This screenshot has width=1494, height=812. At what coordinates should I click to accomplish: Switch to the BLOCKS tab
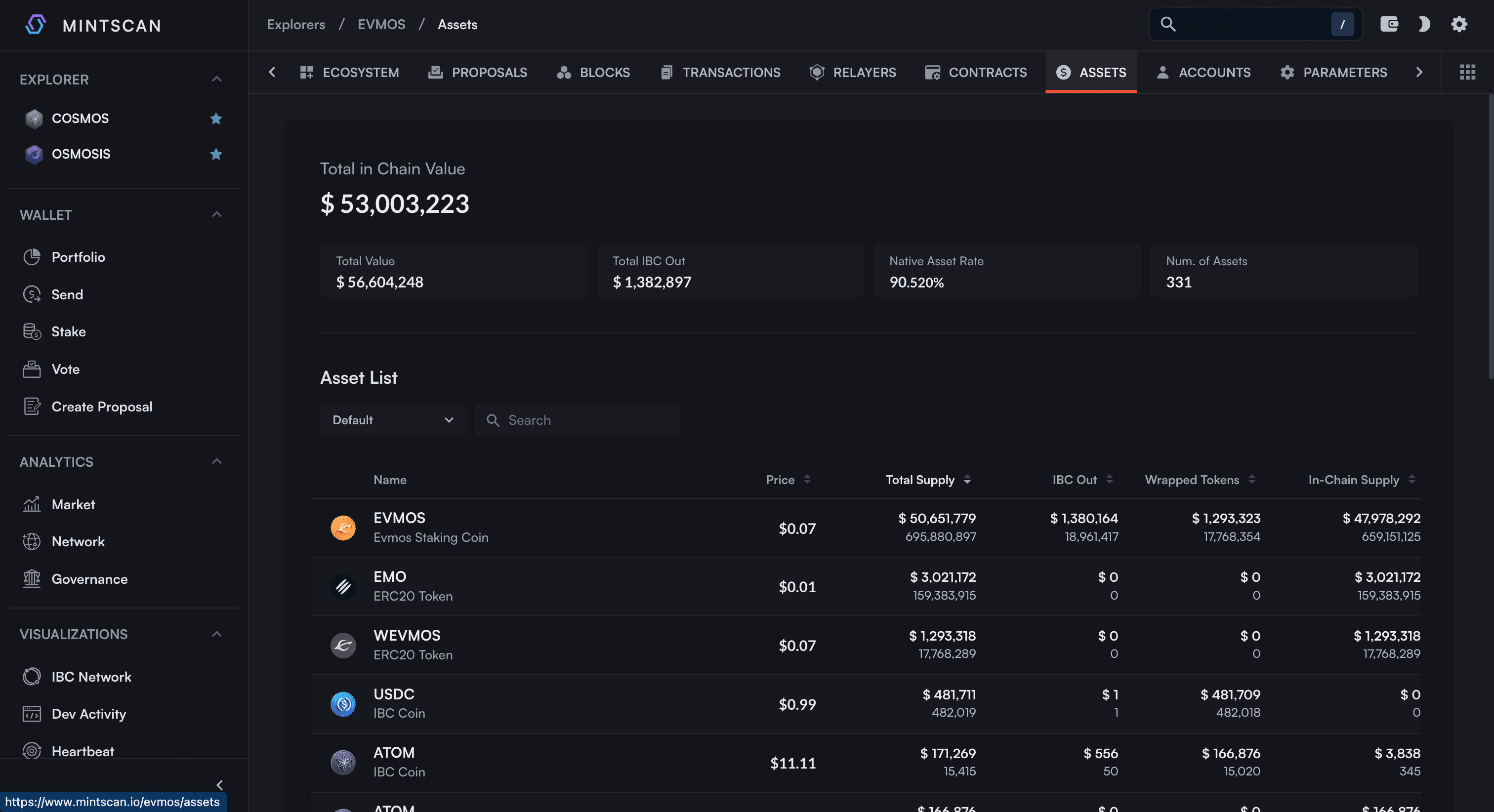coord(593,73)
